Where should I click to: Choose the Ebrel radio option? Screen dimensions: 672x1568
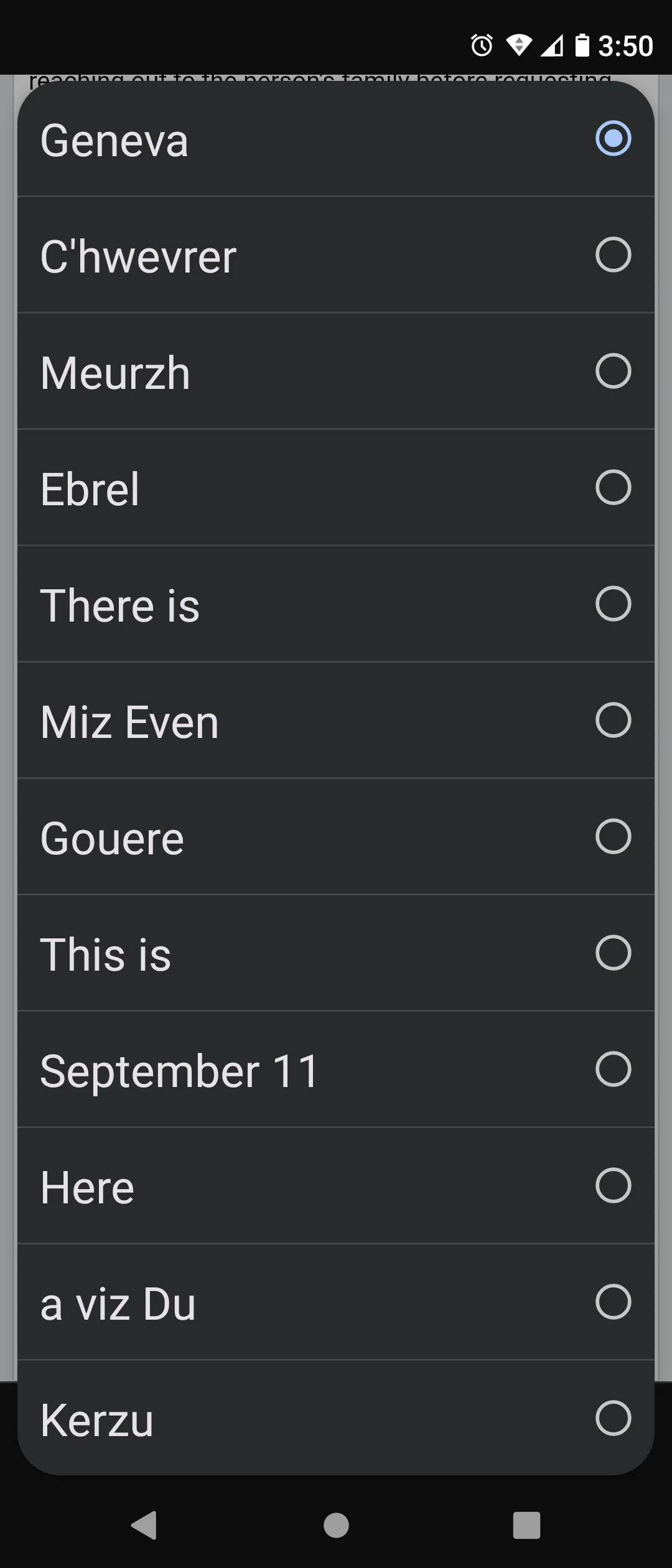point(613,487)
